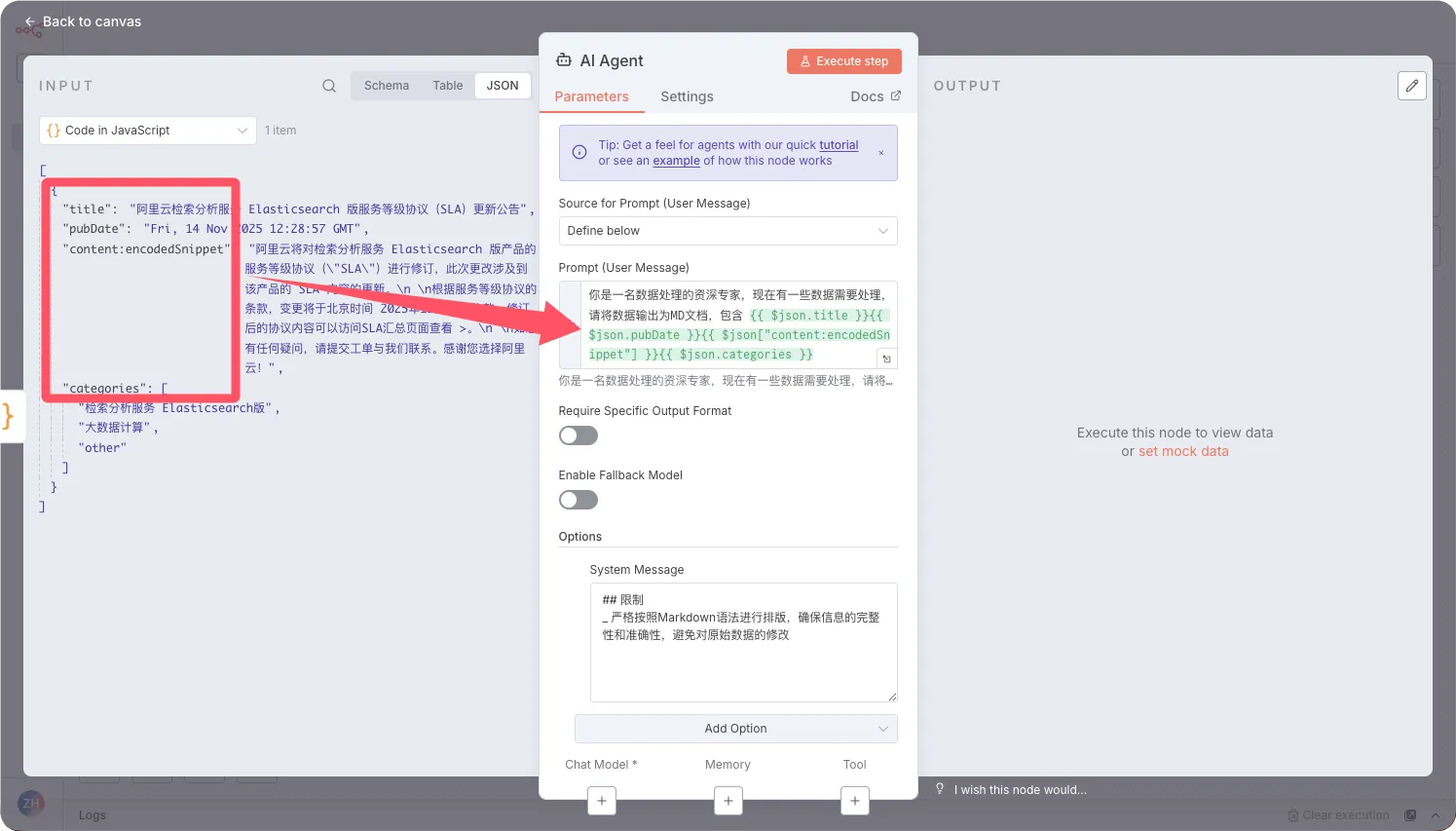Click the pencil edit icon in OUTPUT
The height and width of the screenshot is (831, 1456).
click(x=1411, y=86)
